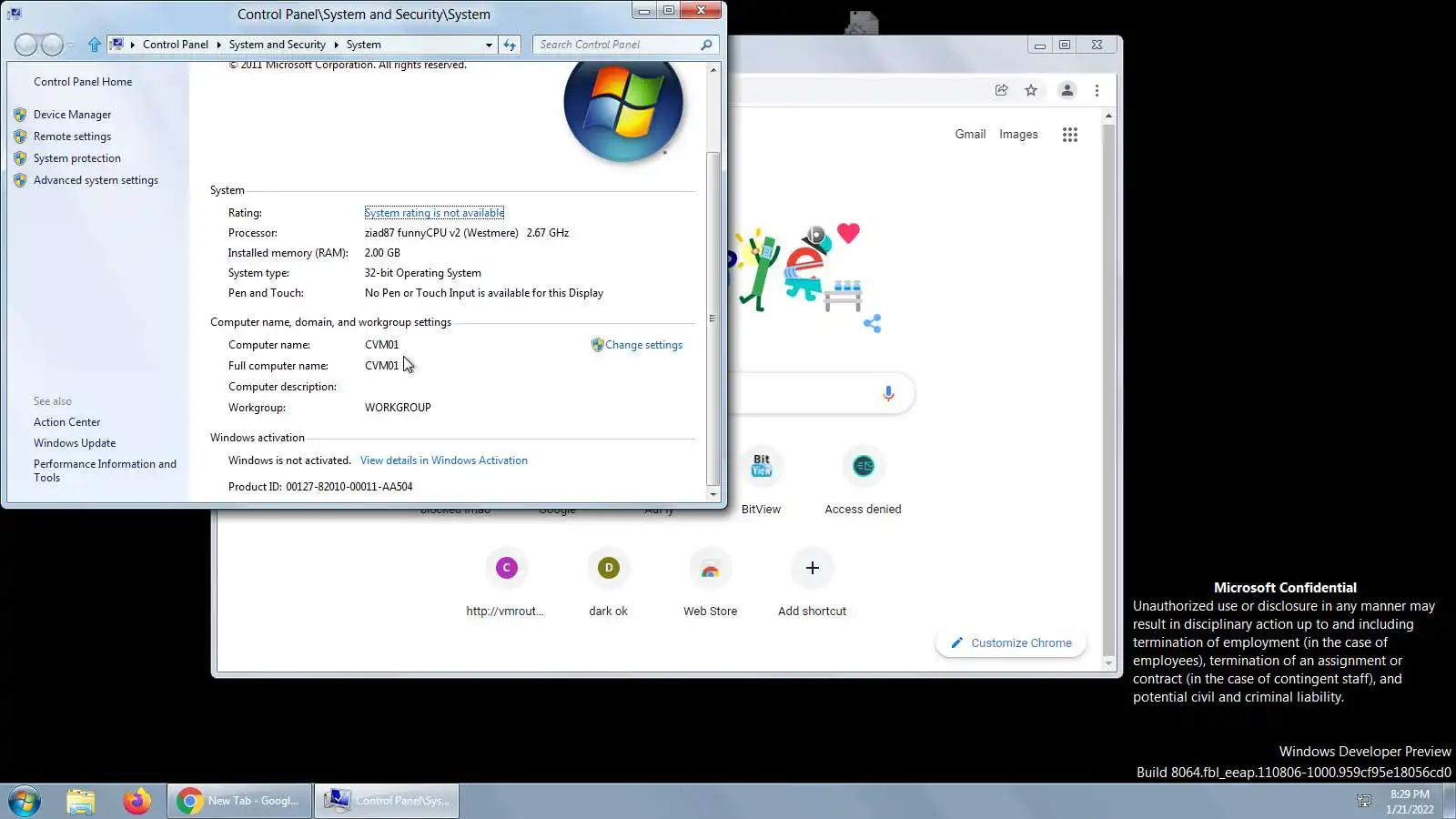Switch to Control Panel taskbar button
1456x819 pixels.
(388, 802)
